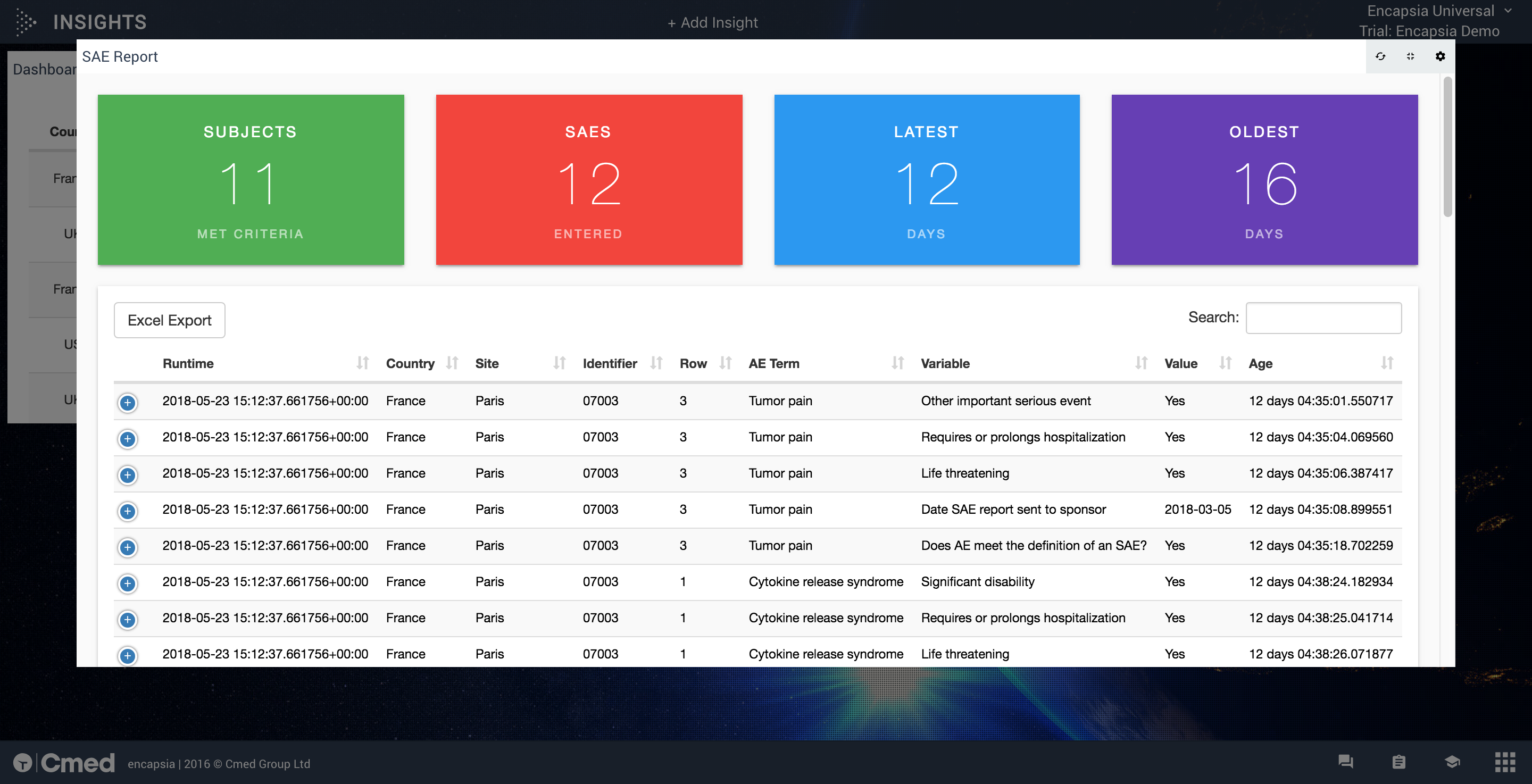Click the clipboard icon in footer
Screen dimensions: 1532x784
click(x=1399, y=762)
